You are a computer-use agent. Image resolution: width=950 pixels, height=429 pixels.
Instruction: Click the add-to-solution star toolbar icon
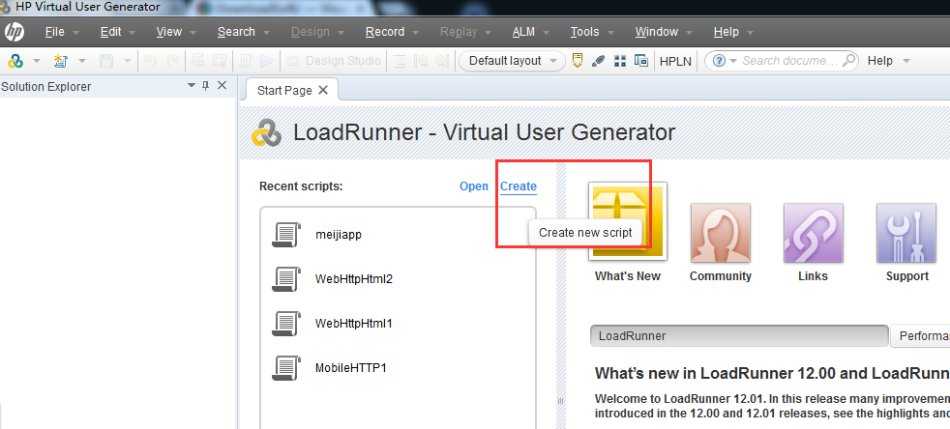(x=61, y=61)
